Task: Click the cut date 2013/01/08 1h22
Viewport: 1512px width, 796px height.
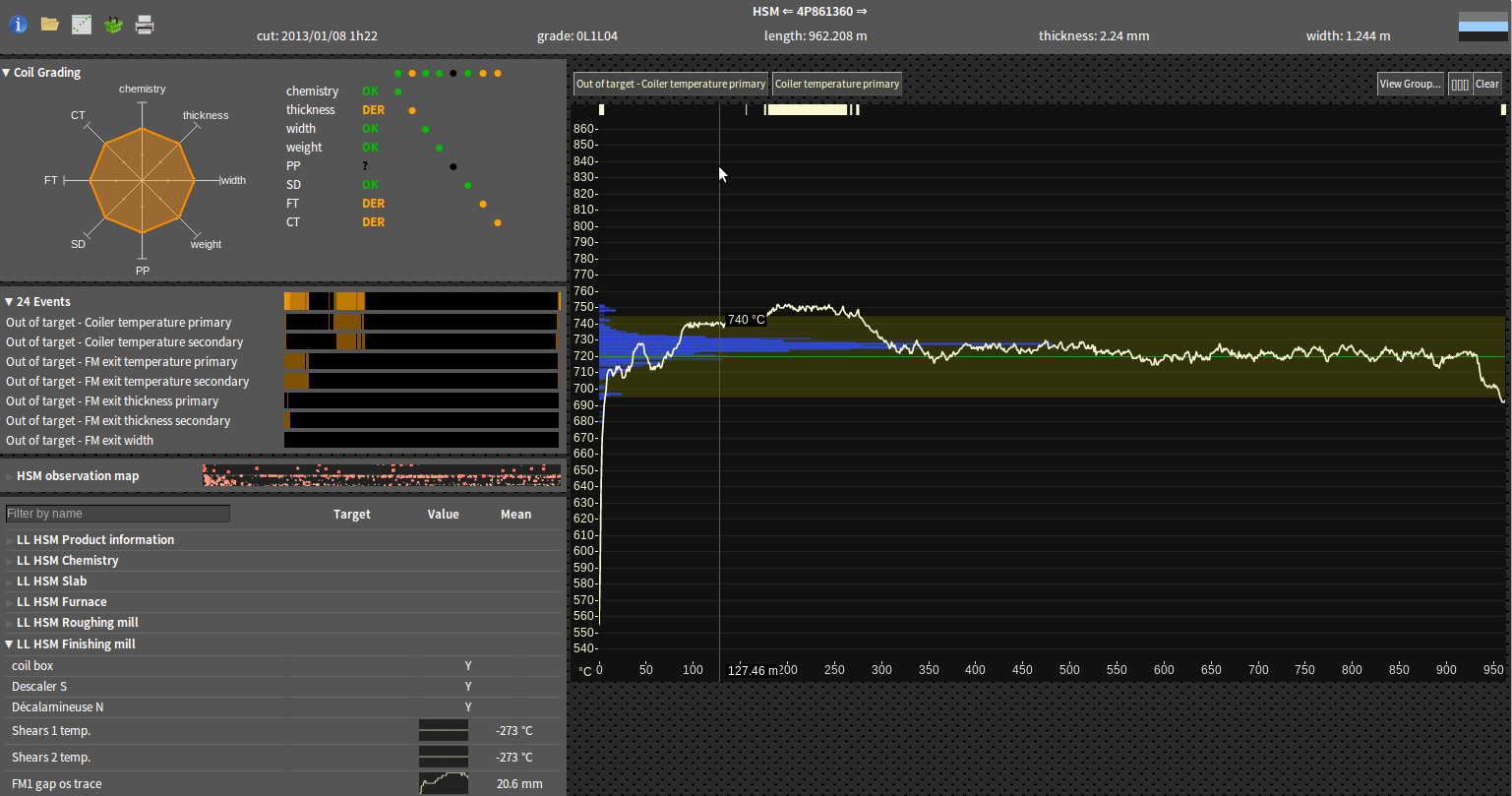Action: click(317, 36)
